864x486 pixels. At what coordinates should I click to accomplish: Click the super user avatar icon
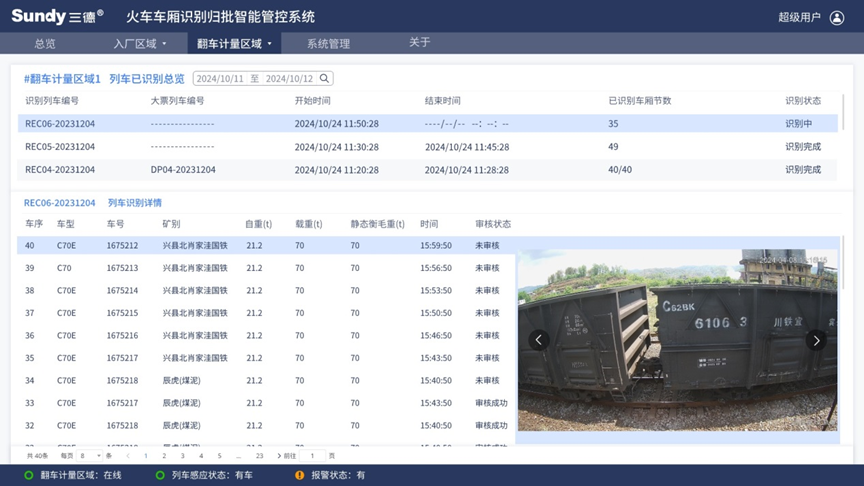(836, 17)
